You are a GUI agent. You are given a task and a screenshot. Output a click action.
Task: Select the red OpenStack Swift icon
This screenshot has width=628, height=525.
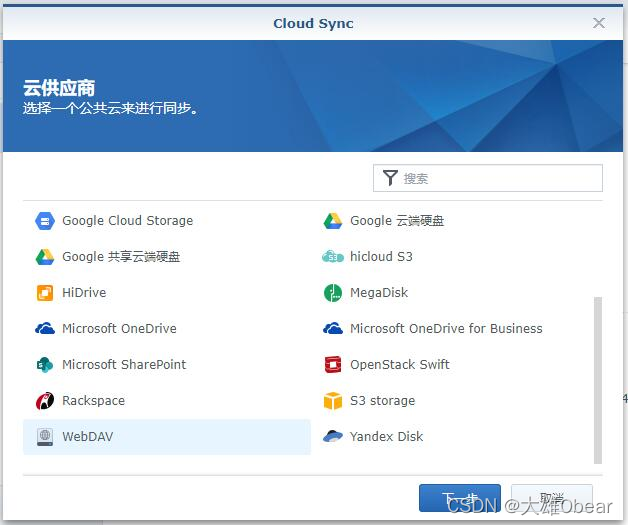pos(333,365)
